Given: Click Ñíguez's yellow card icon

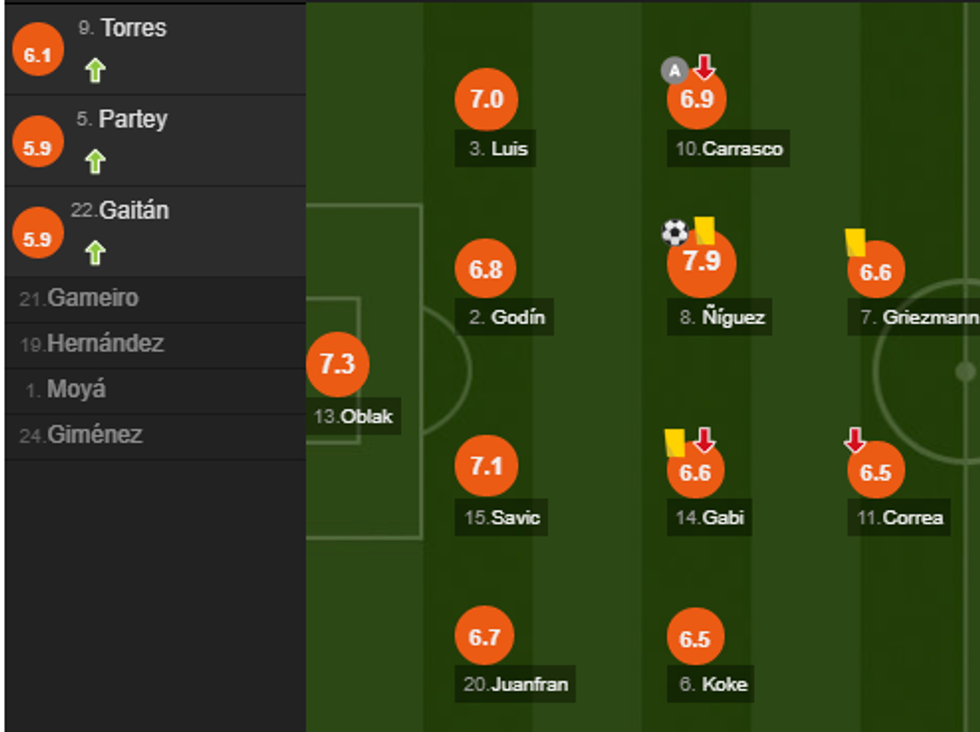Looking at the screenshot, I should (x=705, y=231).
